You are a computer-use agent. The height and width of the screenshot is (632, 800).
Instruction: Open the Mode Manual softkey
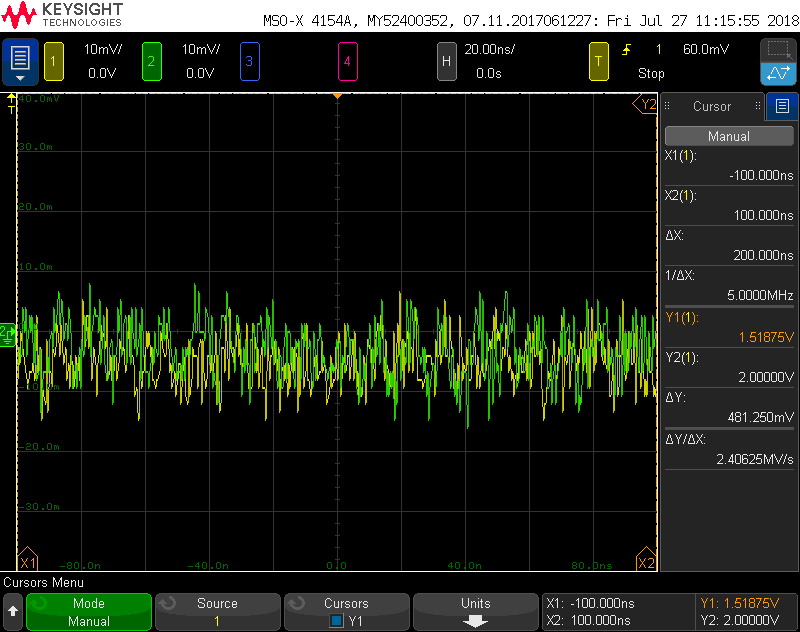89,612
